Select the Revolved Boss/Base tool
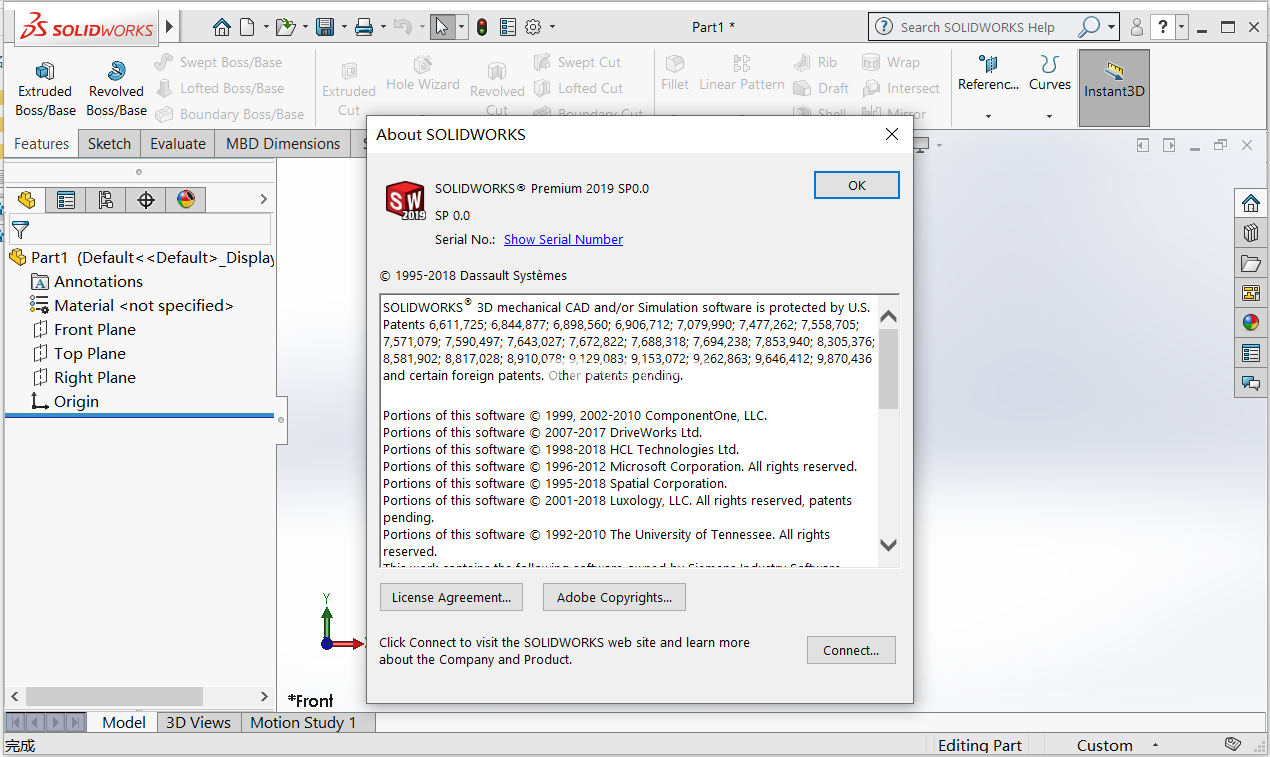The height and width of the screenshot is (757, 1270). [x=116, y=88]
